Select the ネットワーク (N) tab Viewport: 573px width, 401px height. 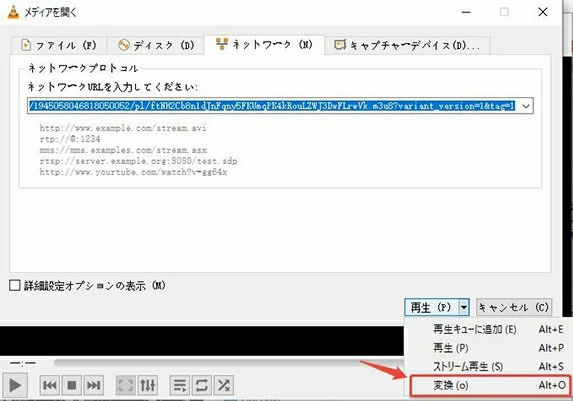[x=264, y=45]
